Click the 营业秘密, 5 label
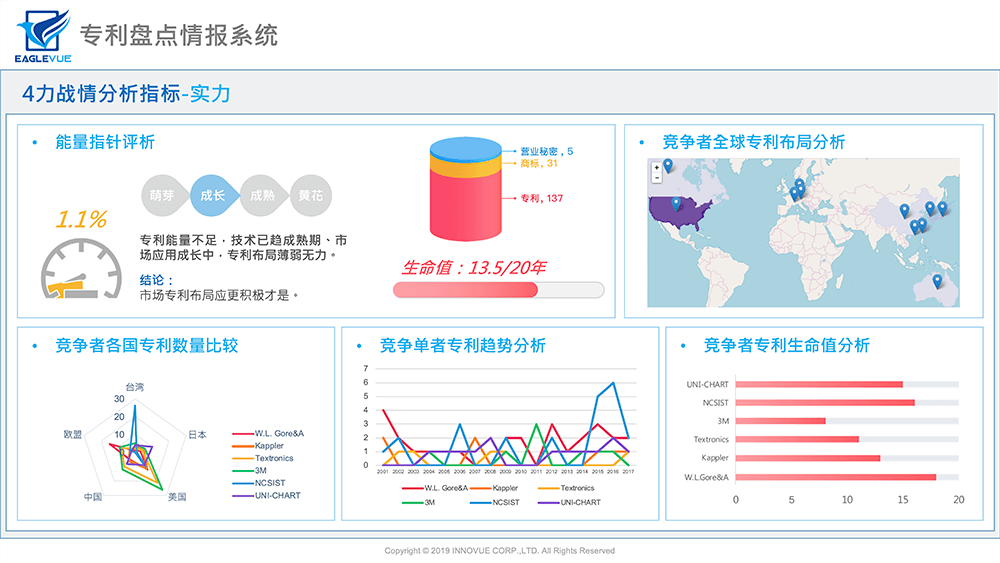The height and width of the screenshot is (563, 1000). click(547, 151)
